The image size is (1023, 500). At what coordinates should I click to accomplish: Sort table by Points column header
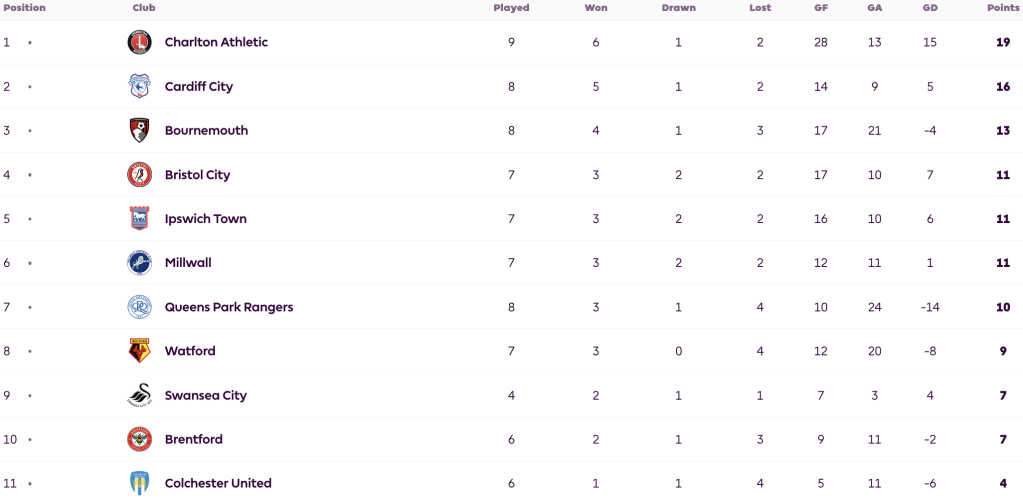pyautogui.click(x=1003, y=8)
